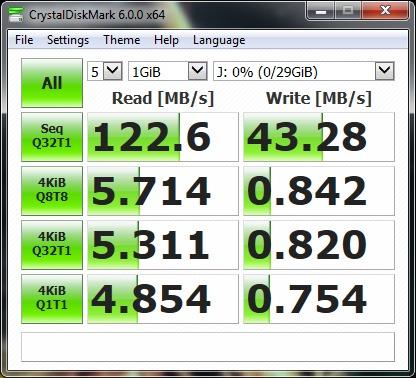Start the Seq Q32T1 benchmark
This screenshot has width=416, height=378.
click(52, 137)
